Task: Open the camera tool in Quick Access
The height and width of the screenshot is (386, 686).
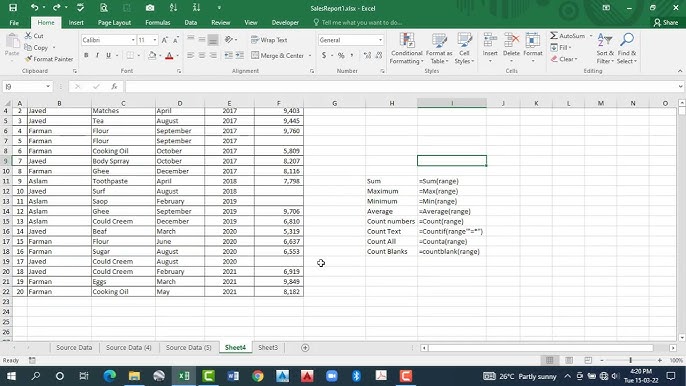Action: 150,7
